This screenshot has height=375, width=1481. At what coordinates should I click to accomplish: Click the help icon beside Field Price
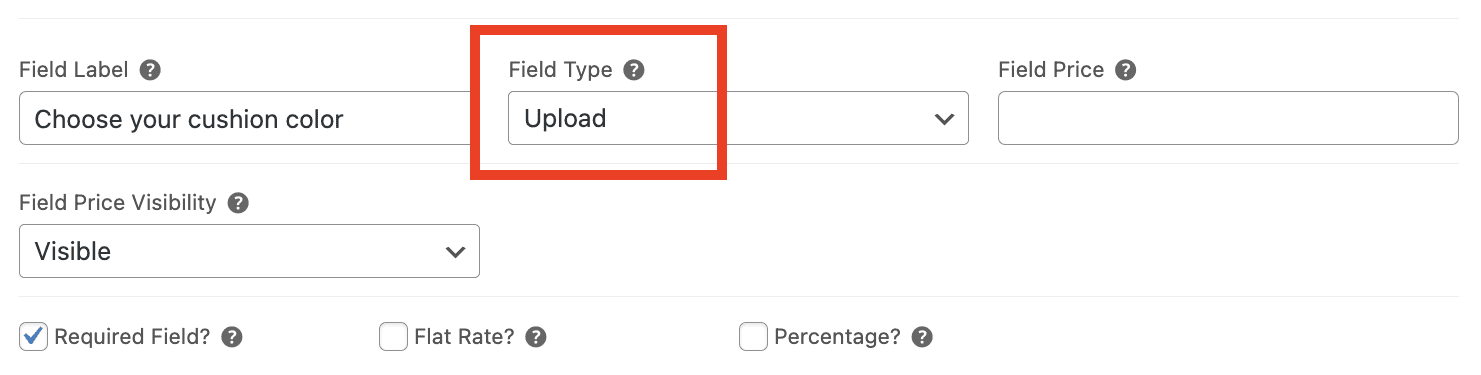coord(1126,70)
